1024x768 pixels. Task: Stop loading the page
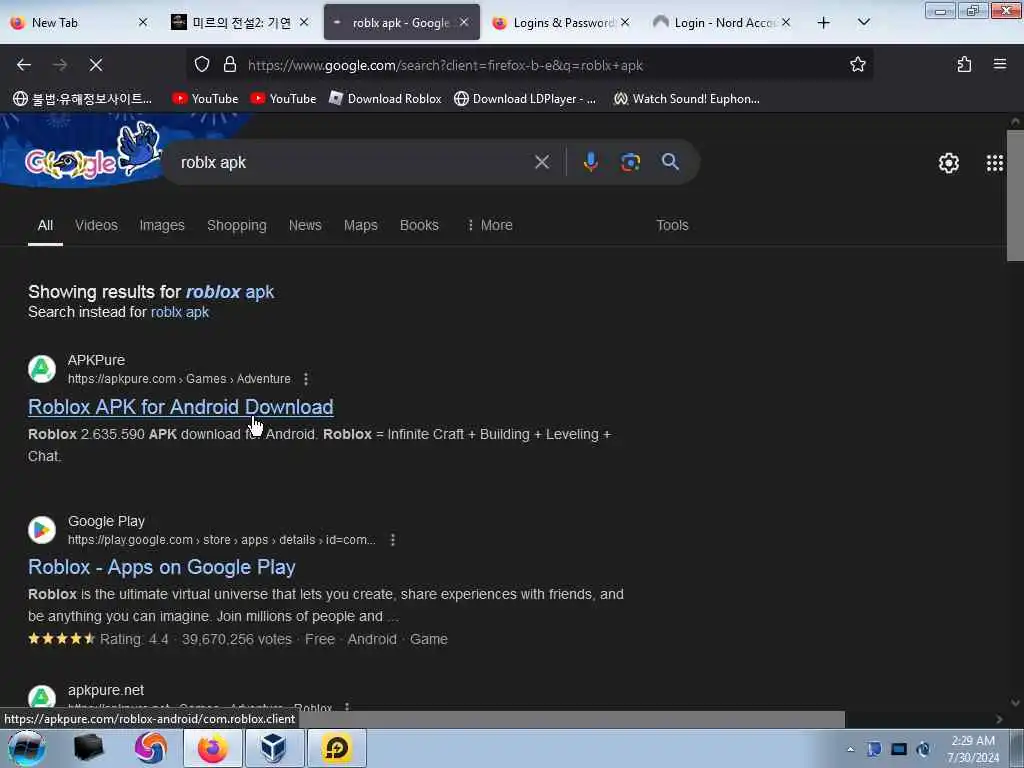pyautogui.click(x=96, y=65)
